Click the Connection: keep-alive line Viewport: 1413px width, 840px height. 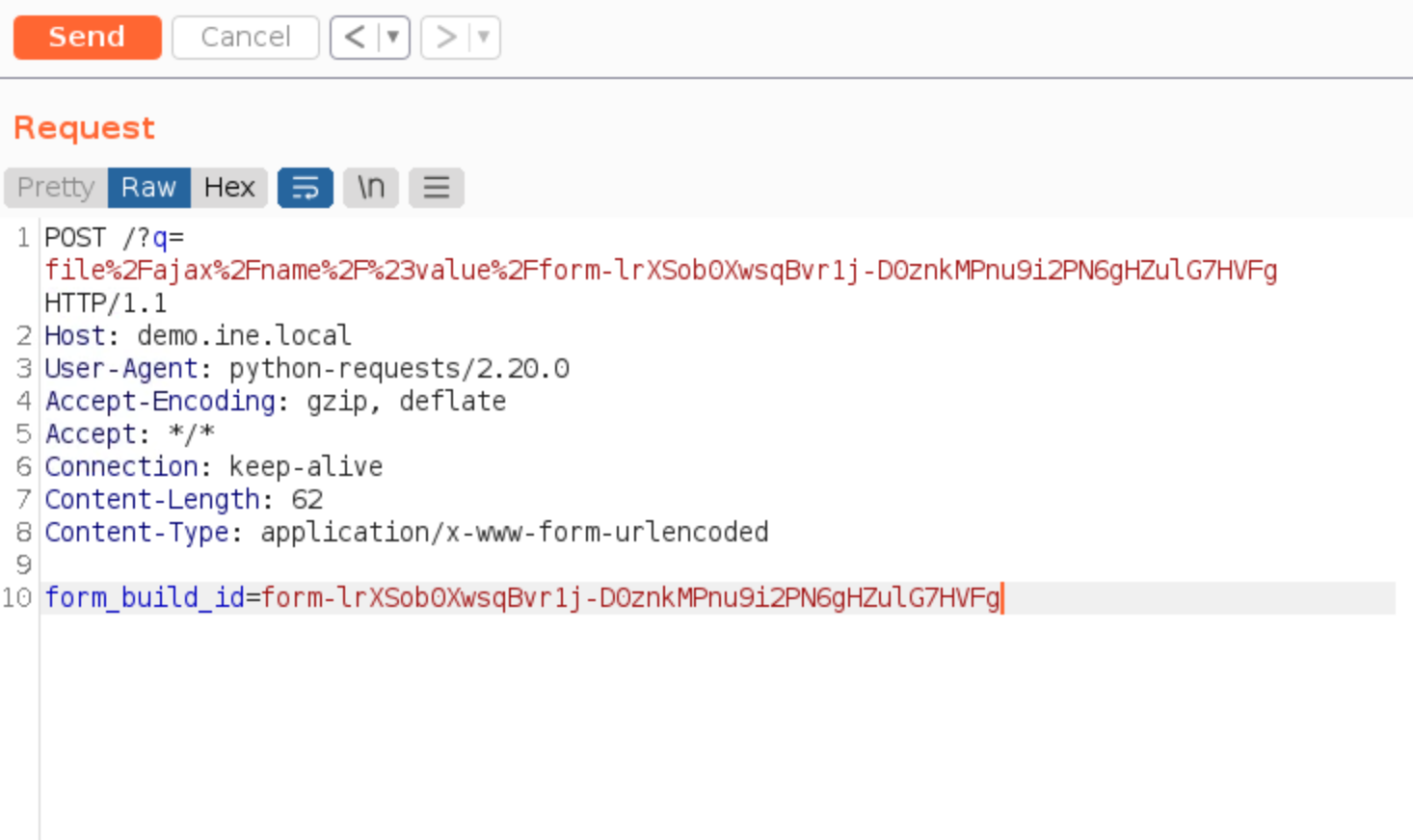pos(213,467)
